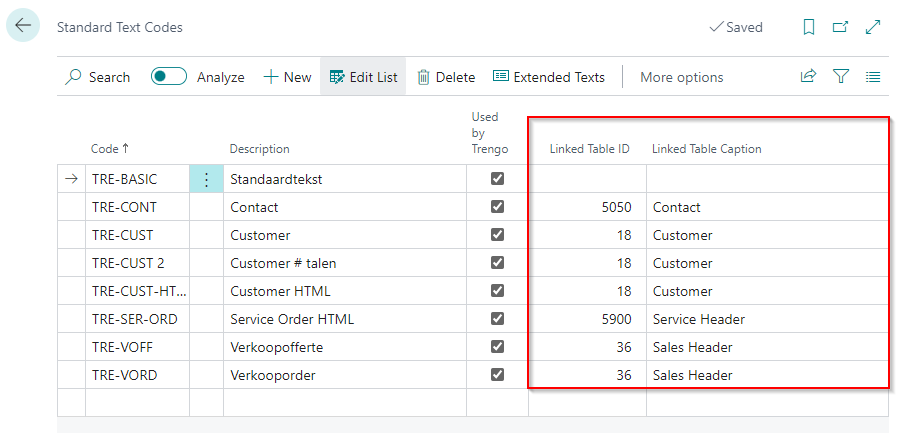Toggle Used by Trengo checkbox for Customer HTML
This screenshot has width=909, height=433.
497,290
